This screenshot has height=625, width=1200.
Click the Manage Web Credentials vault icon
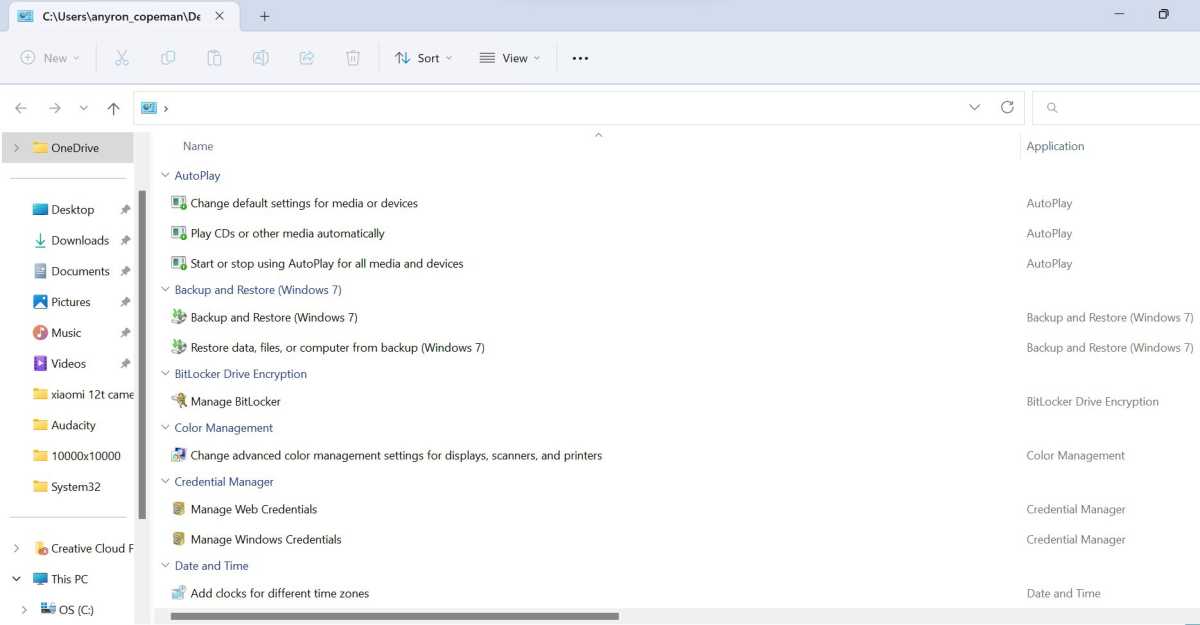[179, 509]
